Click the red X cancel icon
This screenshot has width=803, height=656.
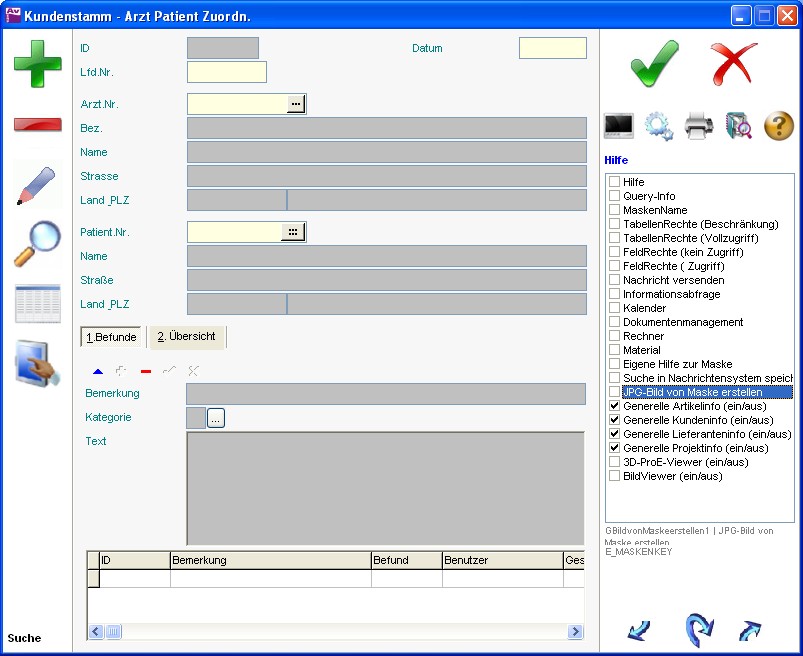pyautogui.click(x=735, y=64)
